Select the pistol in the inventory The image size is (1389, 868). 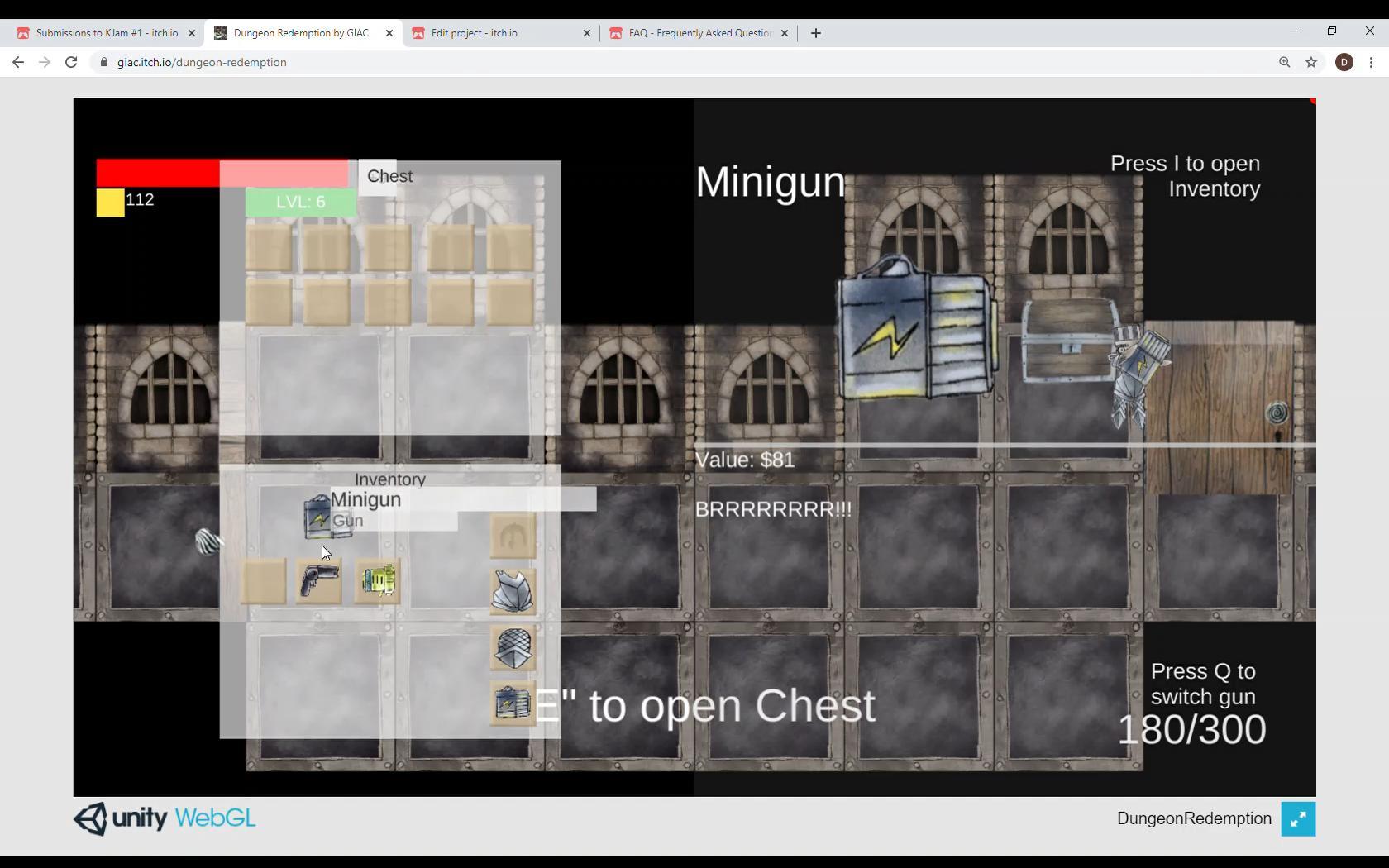click(x=318, y=581)
